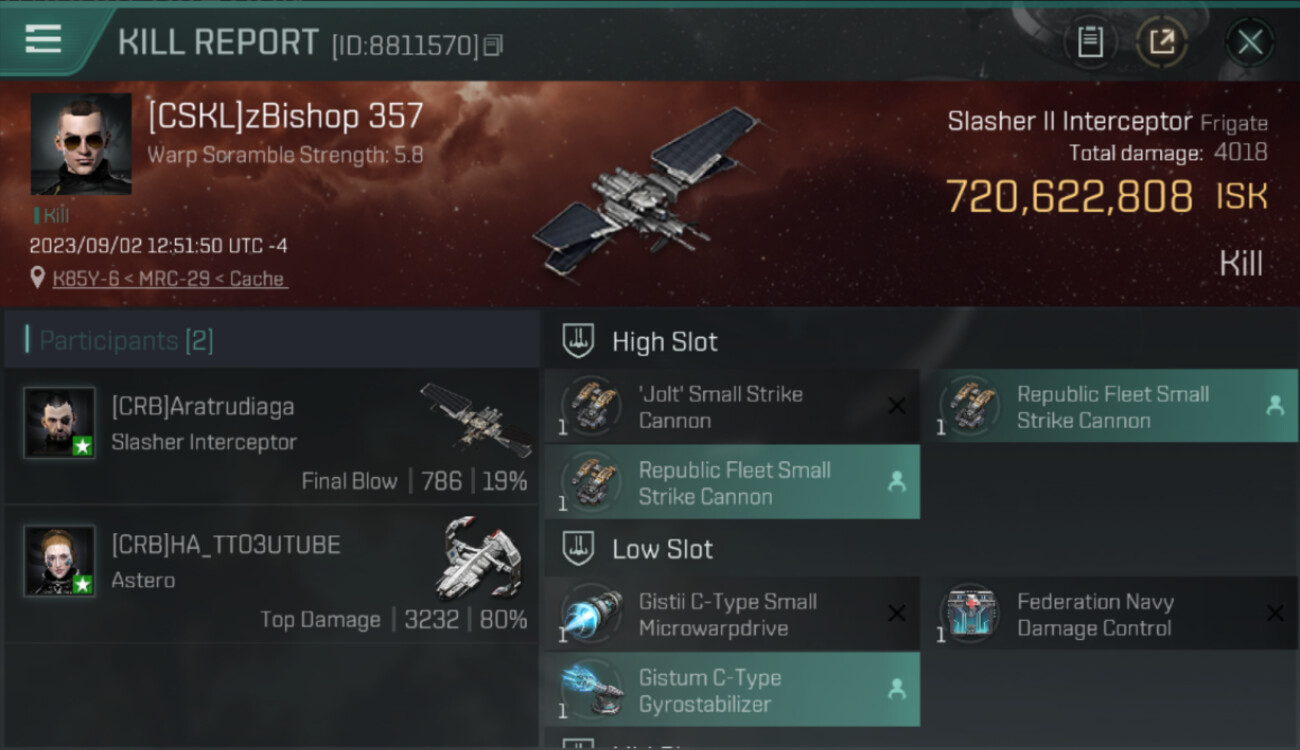Select Gistii C-Type Small Microwarpdrive item
1300x750 pixels.
point(731,614)
